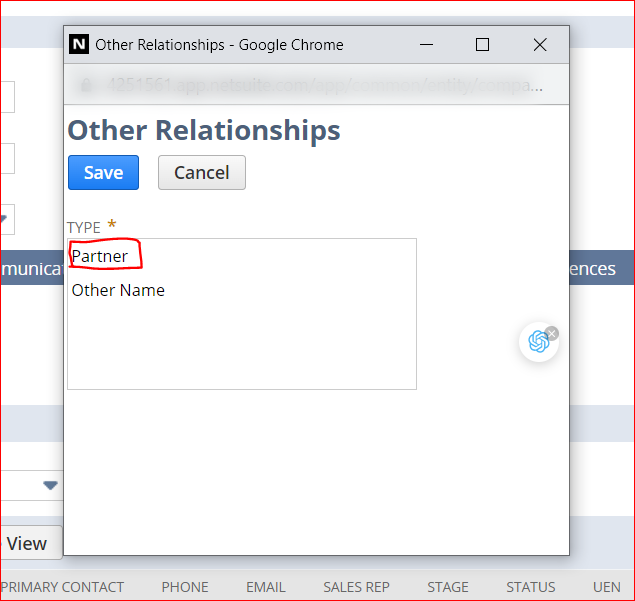
Task: Select Partner in the Type list
Action: [100, 256]
